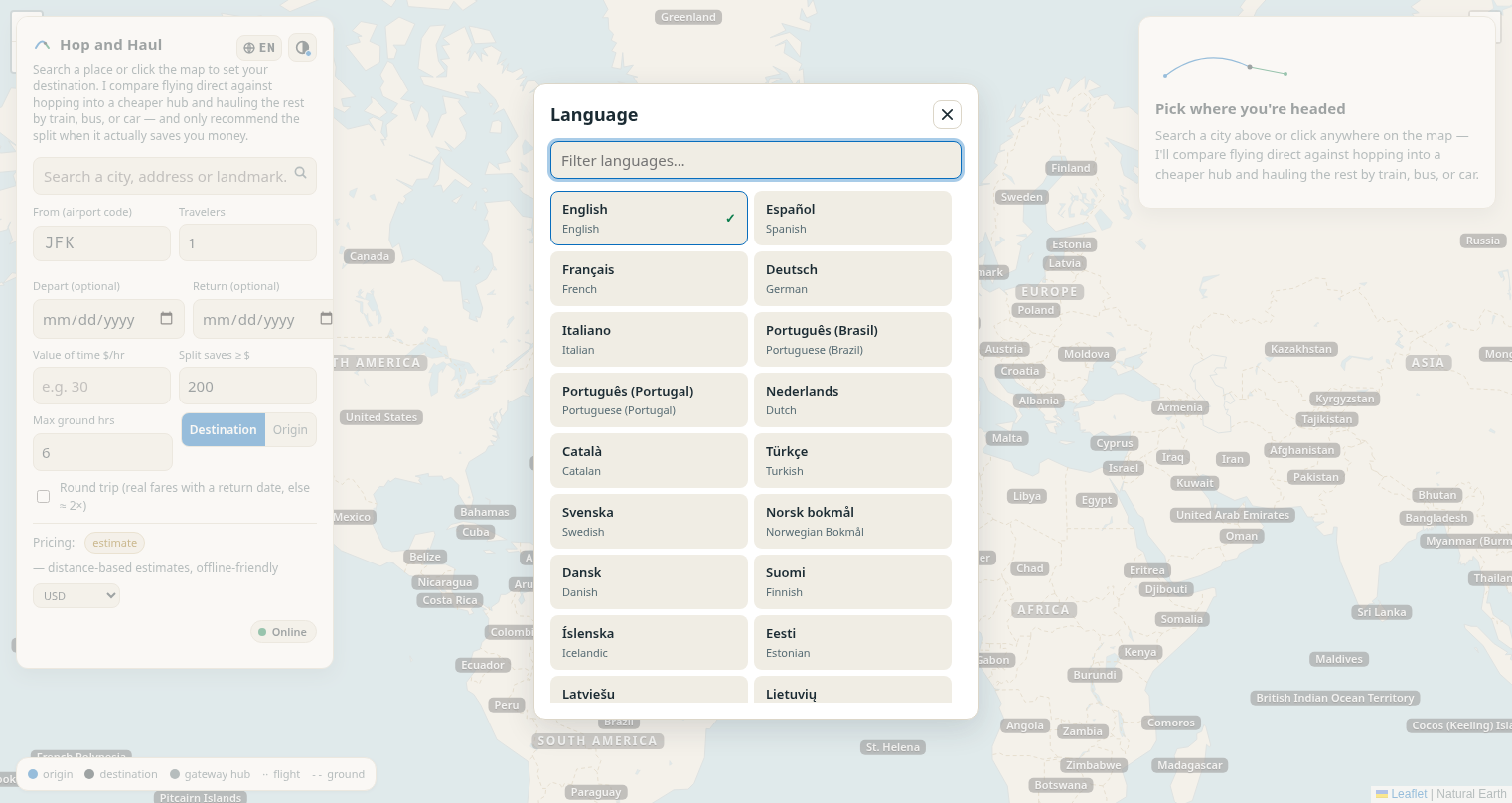The height and width of the screenshot is (803, 1512).
Task: Switch to Nederlands (Dutch)
Action: tap(852, 400)
